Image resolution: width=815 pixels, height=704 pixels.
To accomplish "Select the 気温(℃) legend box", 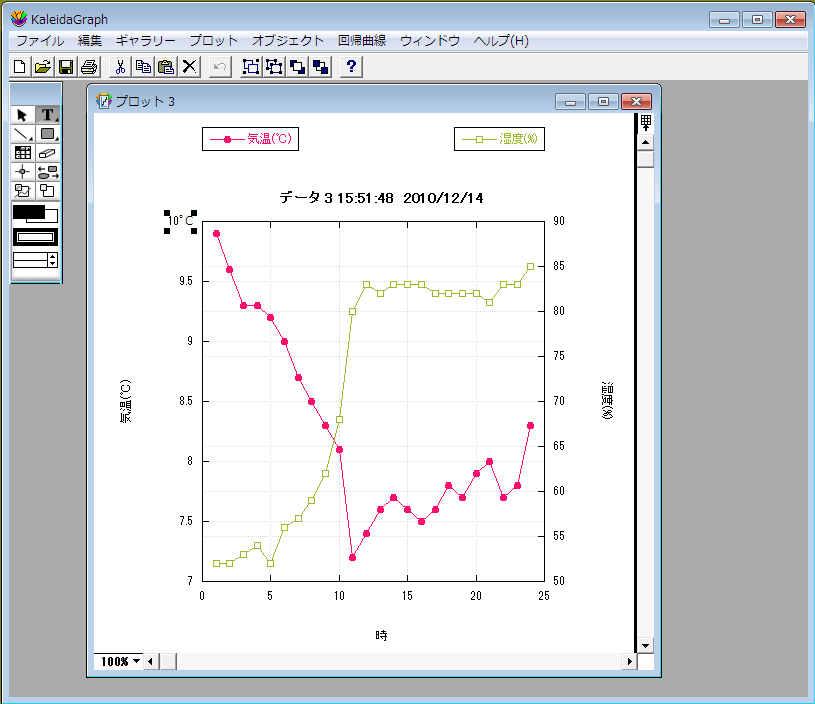I will pyautogui.click(x=251, y=139).
